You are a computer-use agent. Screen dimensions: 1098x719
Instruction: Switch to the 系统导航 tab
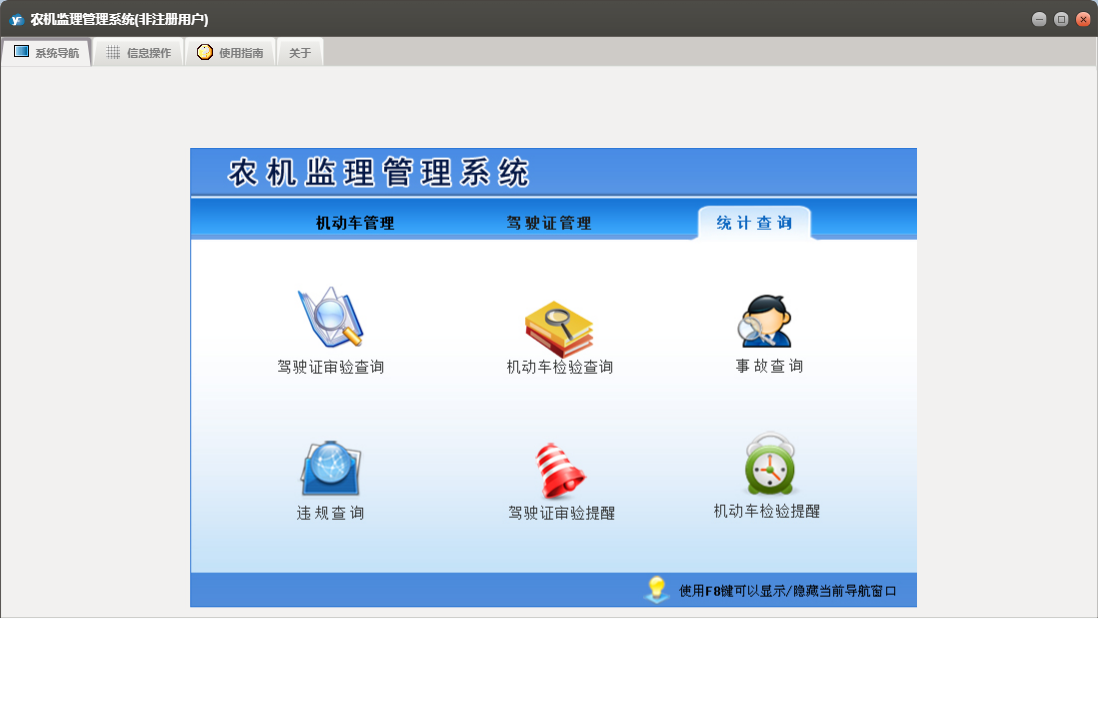pyautogui.click(x=46, y=53)
